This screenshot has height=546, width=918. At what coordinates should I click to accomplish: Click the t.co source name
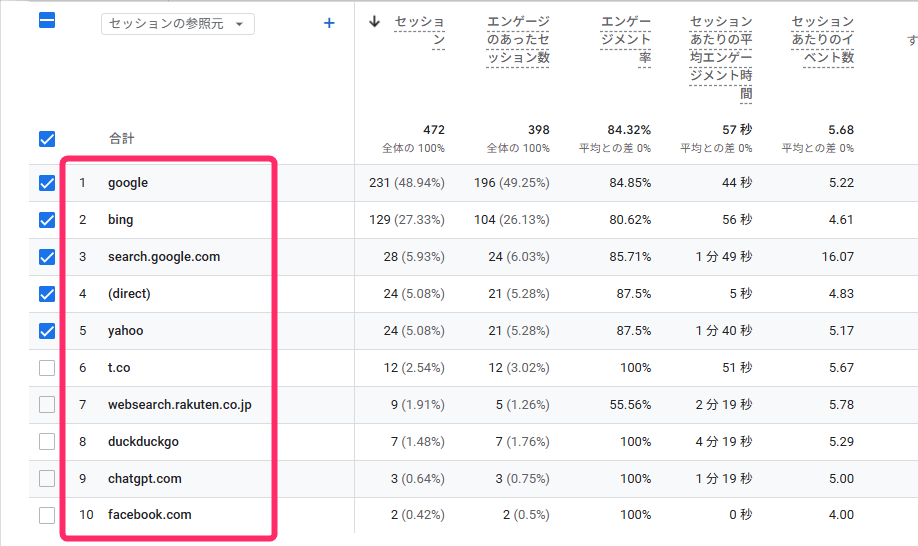[x=119, y=368]
